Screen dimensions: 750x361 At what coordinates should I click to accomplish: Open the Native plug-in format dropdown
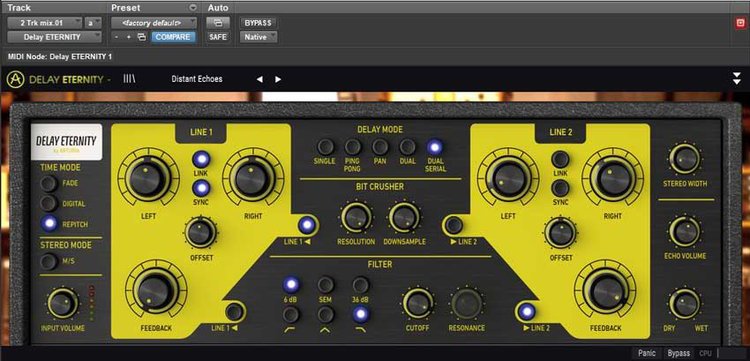click(258, 37)
